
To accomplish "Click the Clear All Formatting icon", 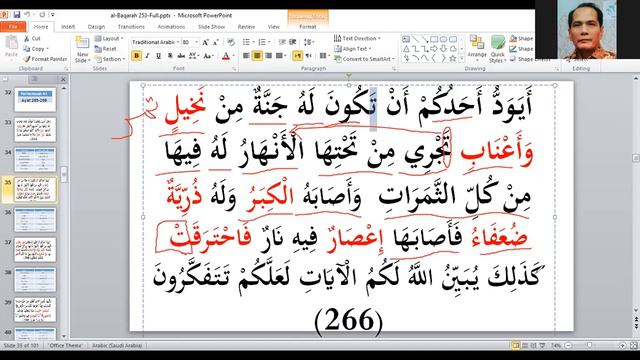I will pos(231,42).
